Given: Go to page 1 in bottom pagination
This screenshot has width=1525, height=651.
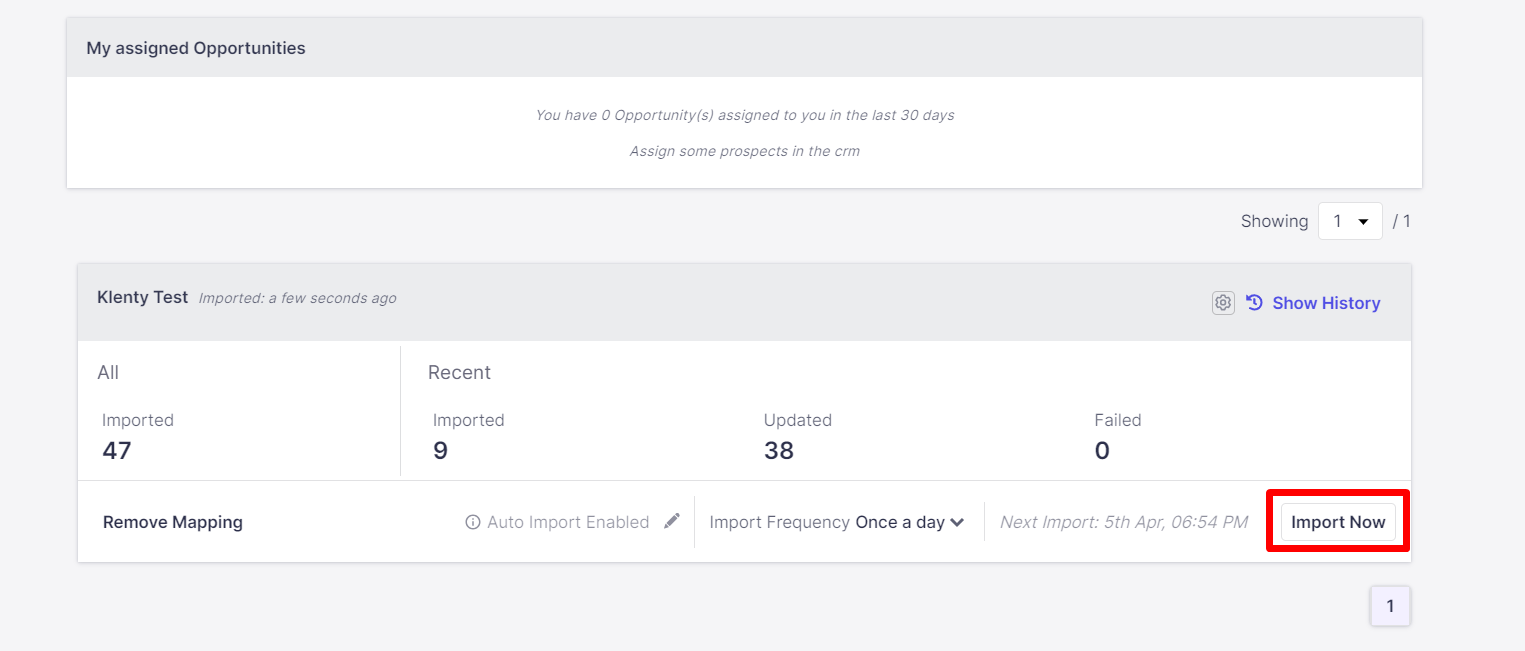Looking at the screenshot, I should pyautogui.click(x=1390, y=606).
